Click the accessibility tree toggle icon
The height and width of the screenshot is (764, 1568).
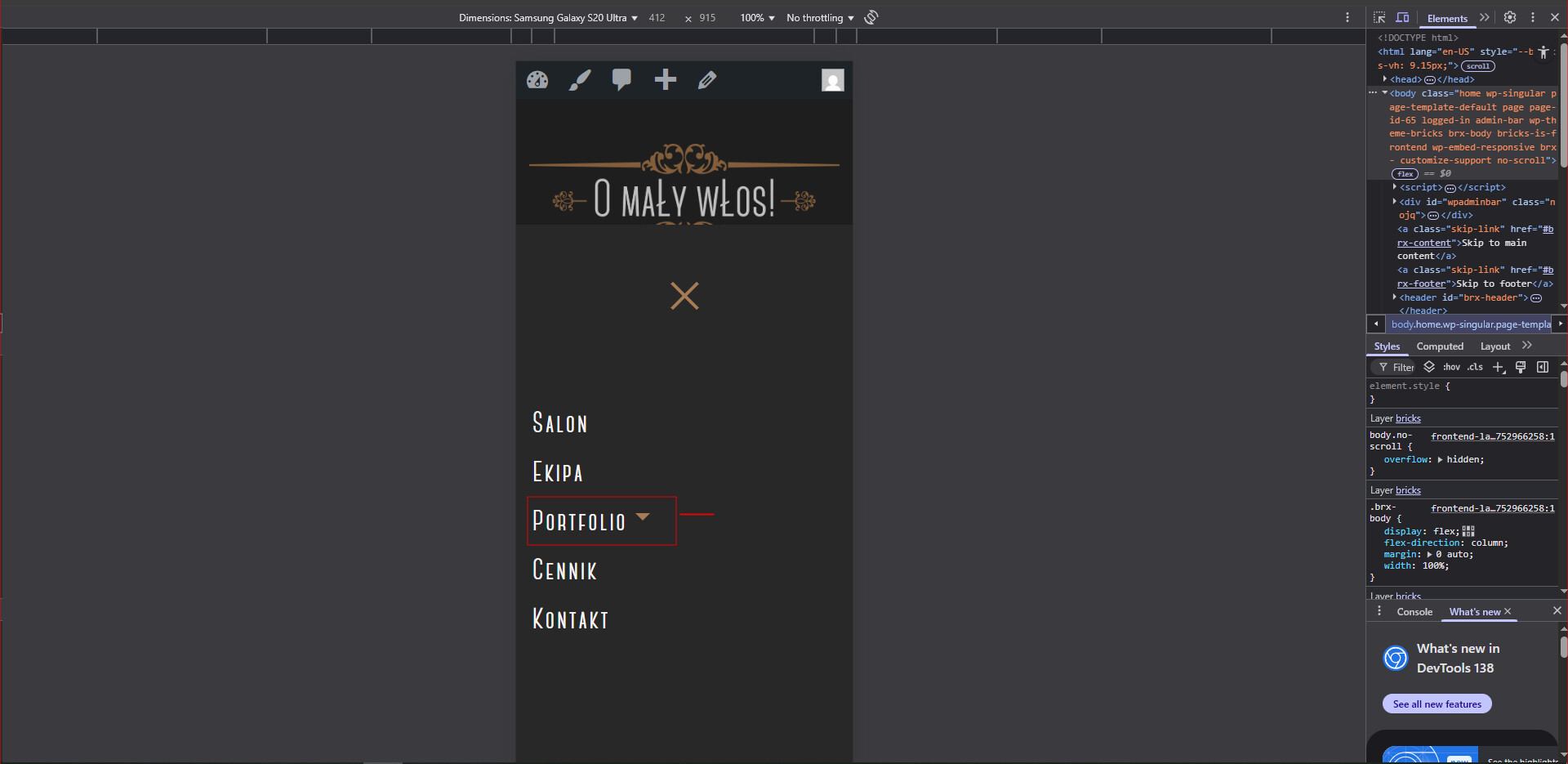point(1543,52)
